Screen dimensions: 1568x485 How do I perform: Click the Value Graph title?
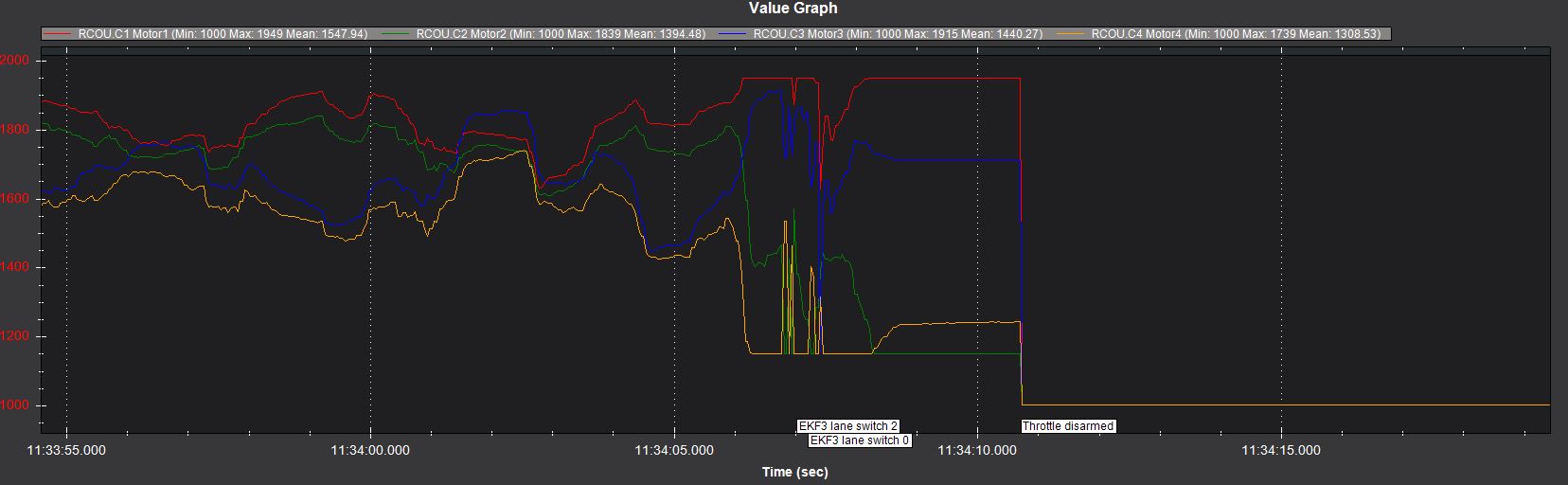(793, 9)
